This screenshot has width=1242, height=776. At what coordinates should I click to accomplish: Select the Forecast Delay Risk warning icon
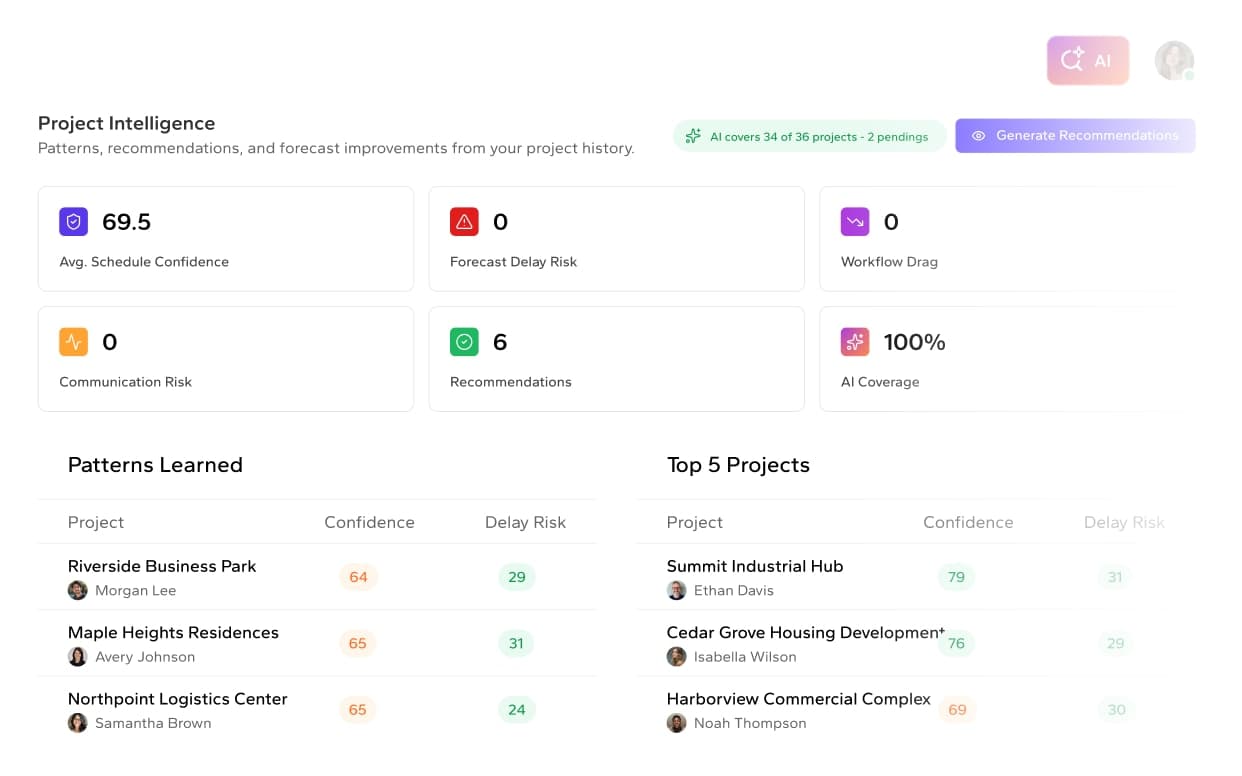[464, 222]
